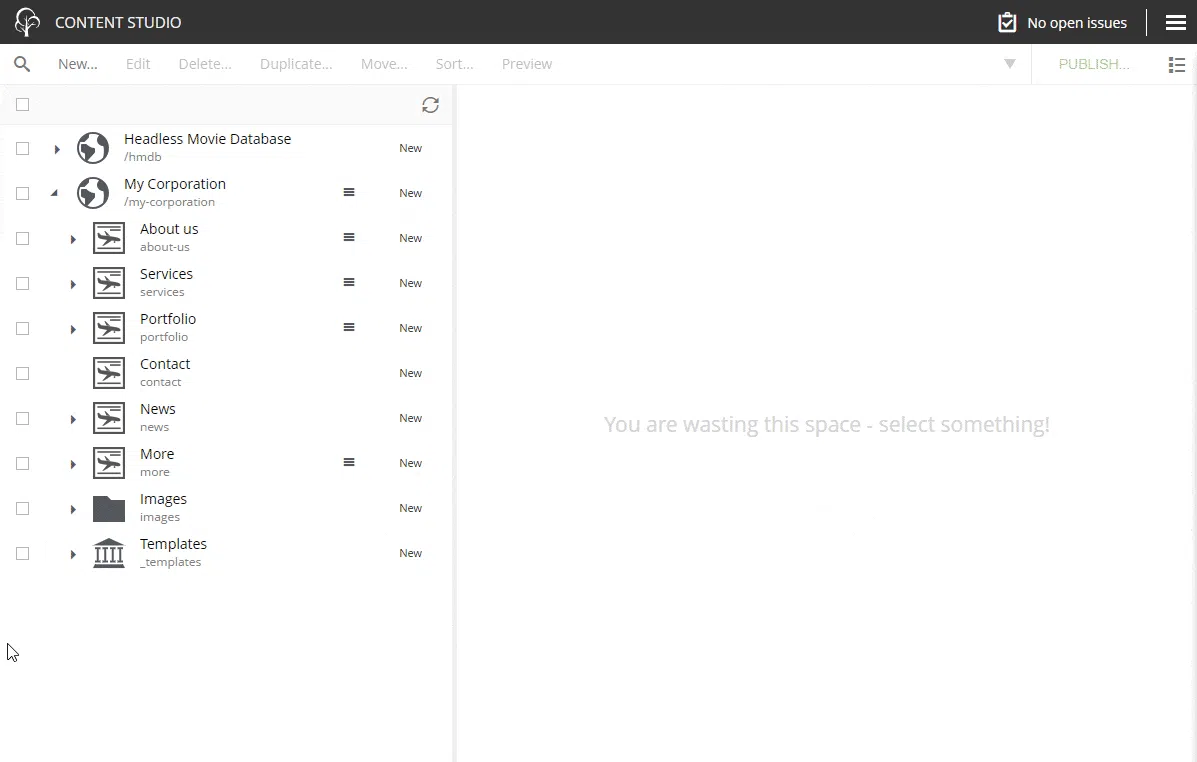Open the search magnifier in the toolbar
This screenshot has height=762, width=1197.
(22, 64)
